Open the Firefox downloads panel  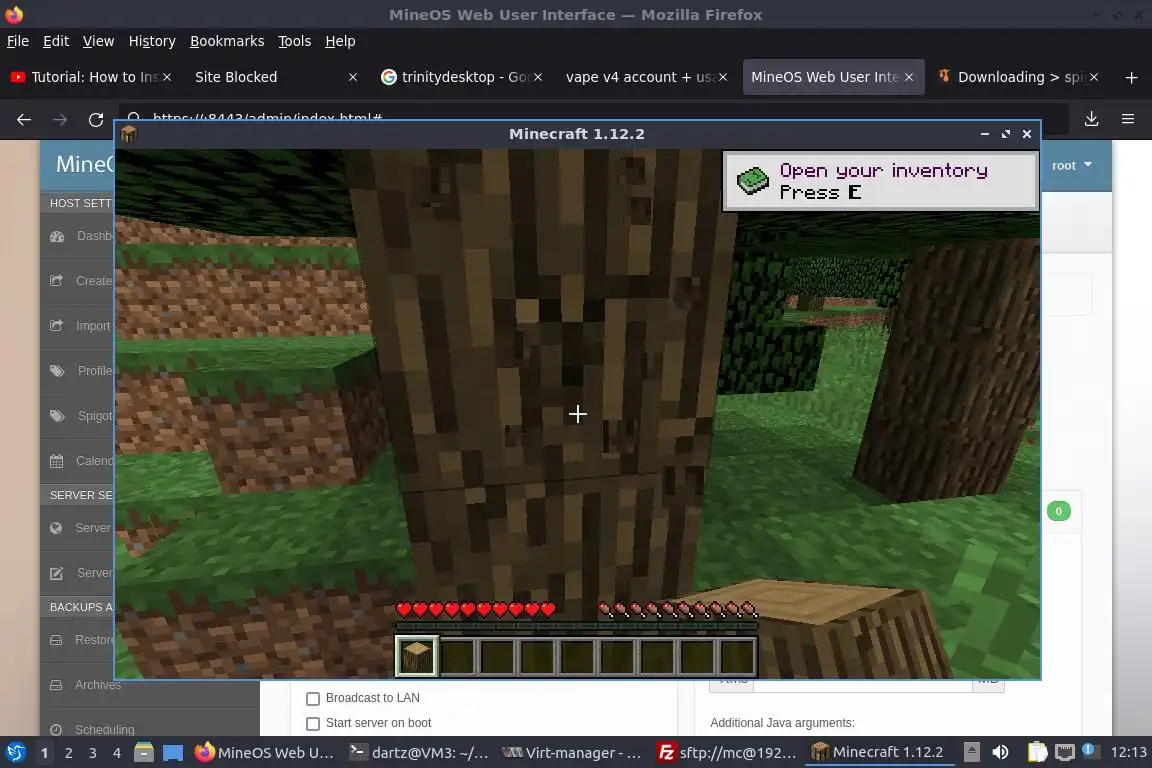click(x=1091, y=119)
